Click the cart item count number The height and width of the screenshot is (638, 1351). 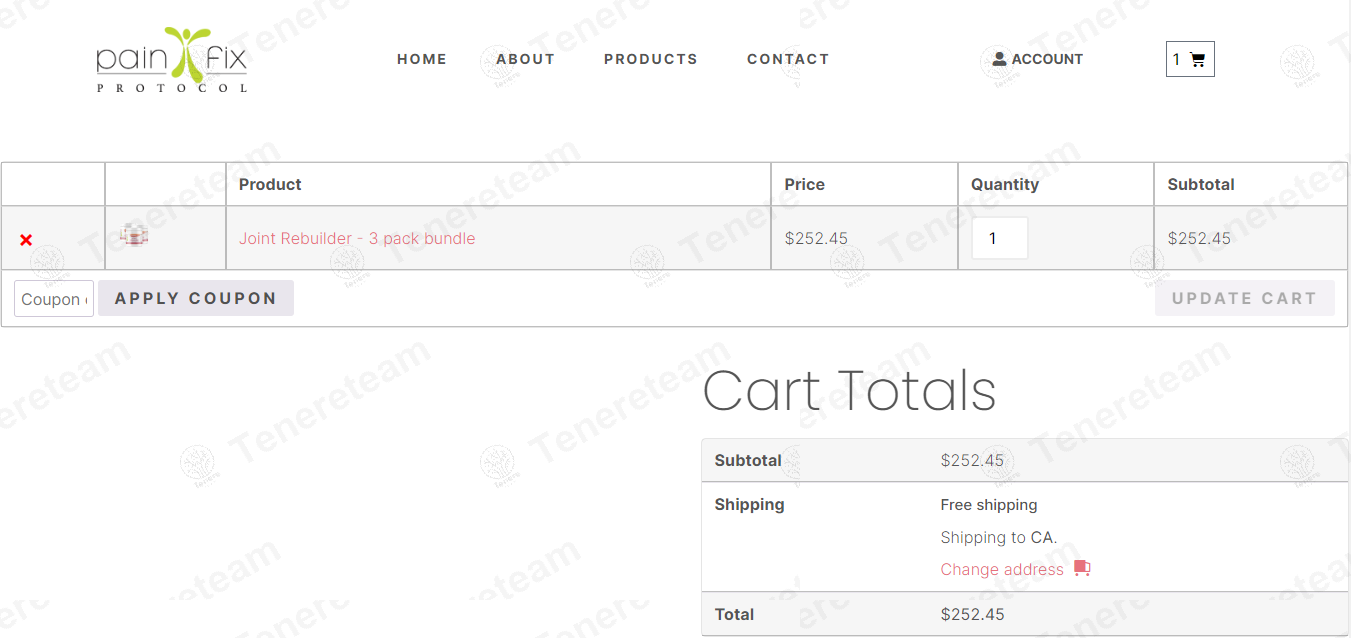click(1177, 60)
